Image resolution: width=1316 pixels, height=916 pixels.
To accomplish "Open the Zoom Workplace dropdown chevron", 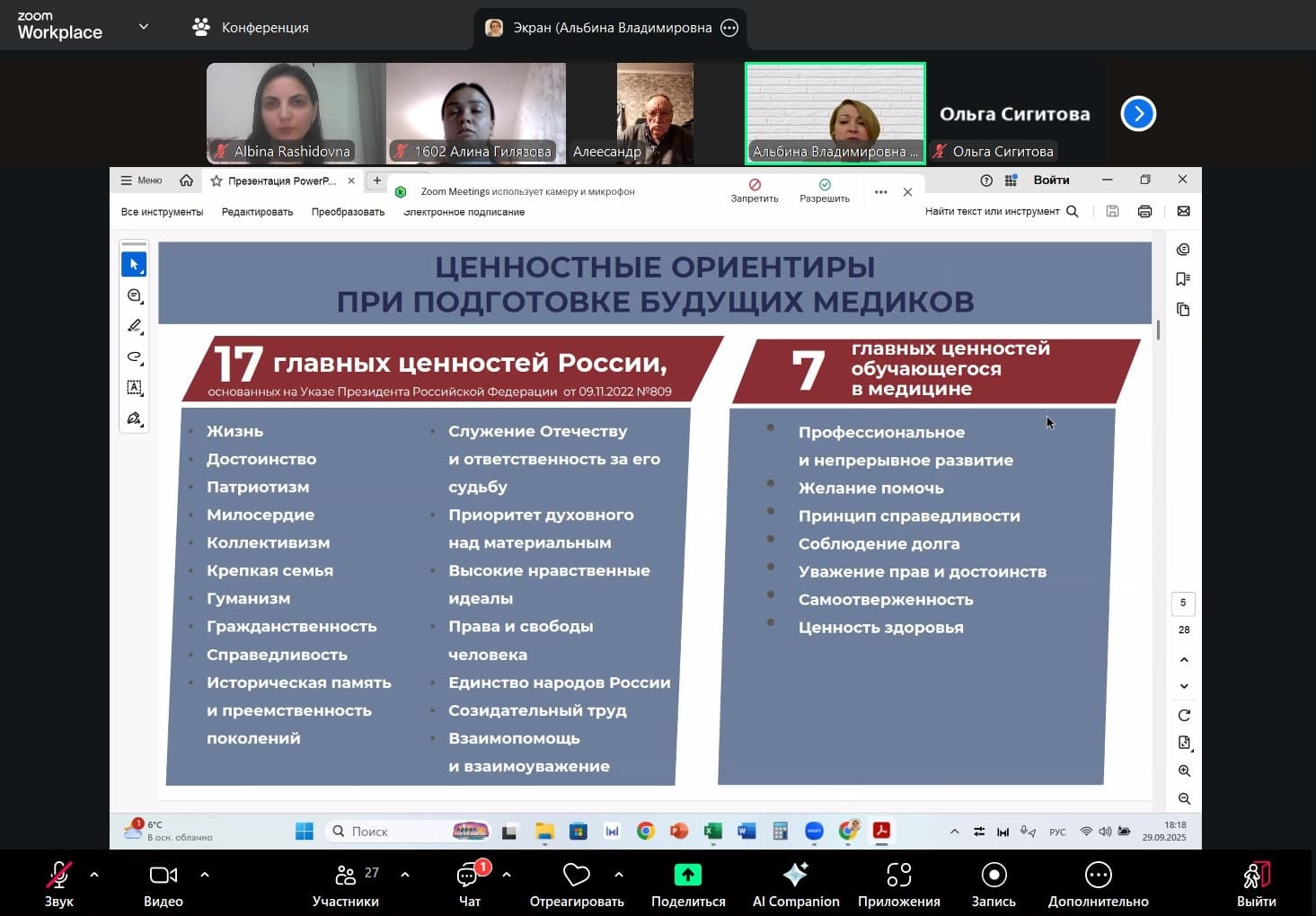I will coord(144,27).
